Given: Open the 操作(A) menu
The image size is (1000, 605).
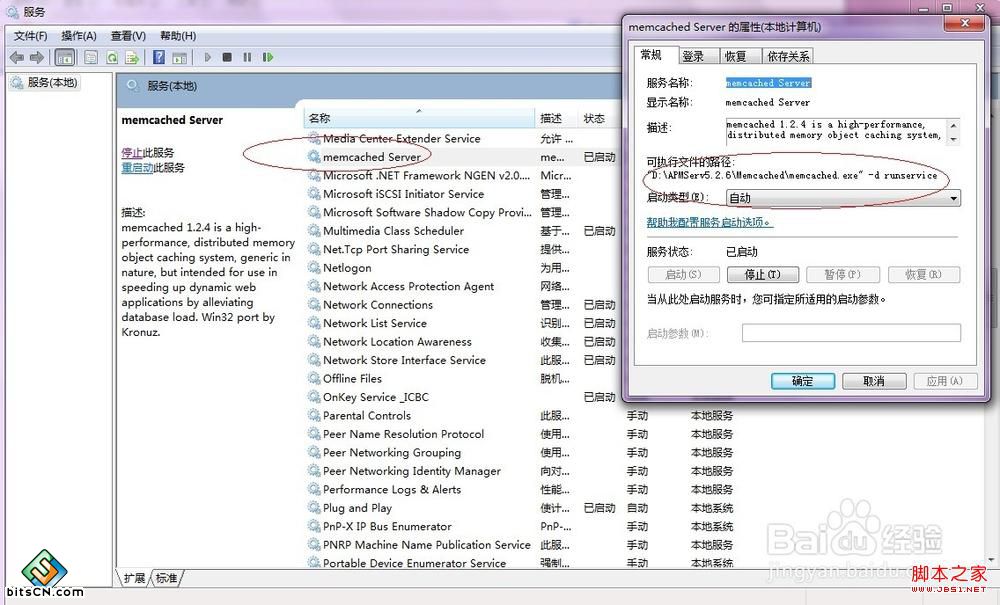Looking at the screenshot, I should pyautogui.click(x=78, y=36).
